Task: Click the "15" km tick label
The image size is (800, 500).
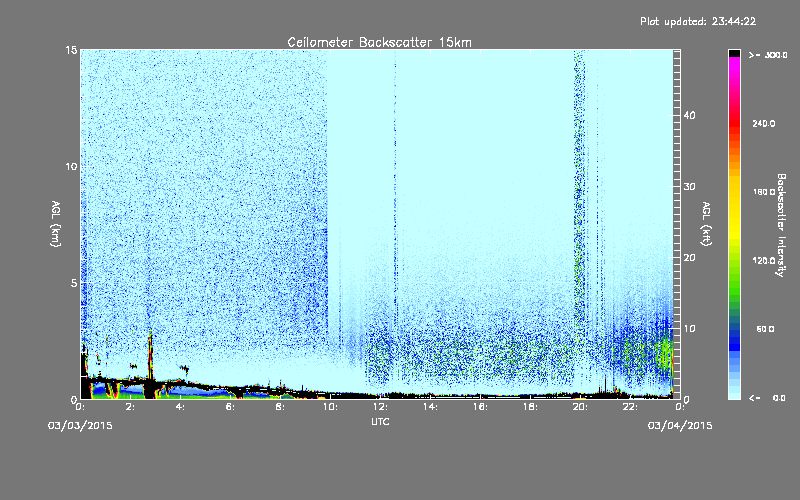Action: pos(71,50)
